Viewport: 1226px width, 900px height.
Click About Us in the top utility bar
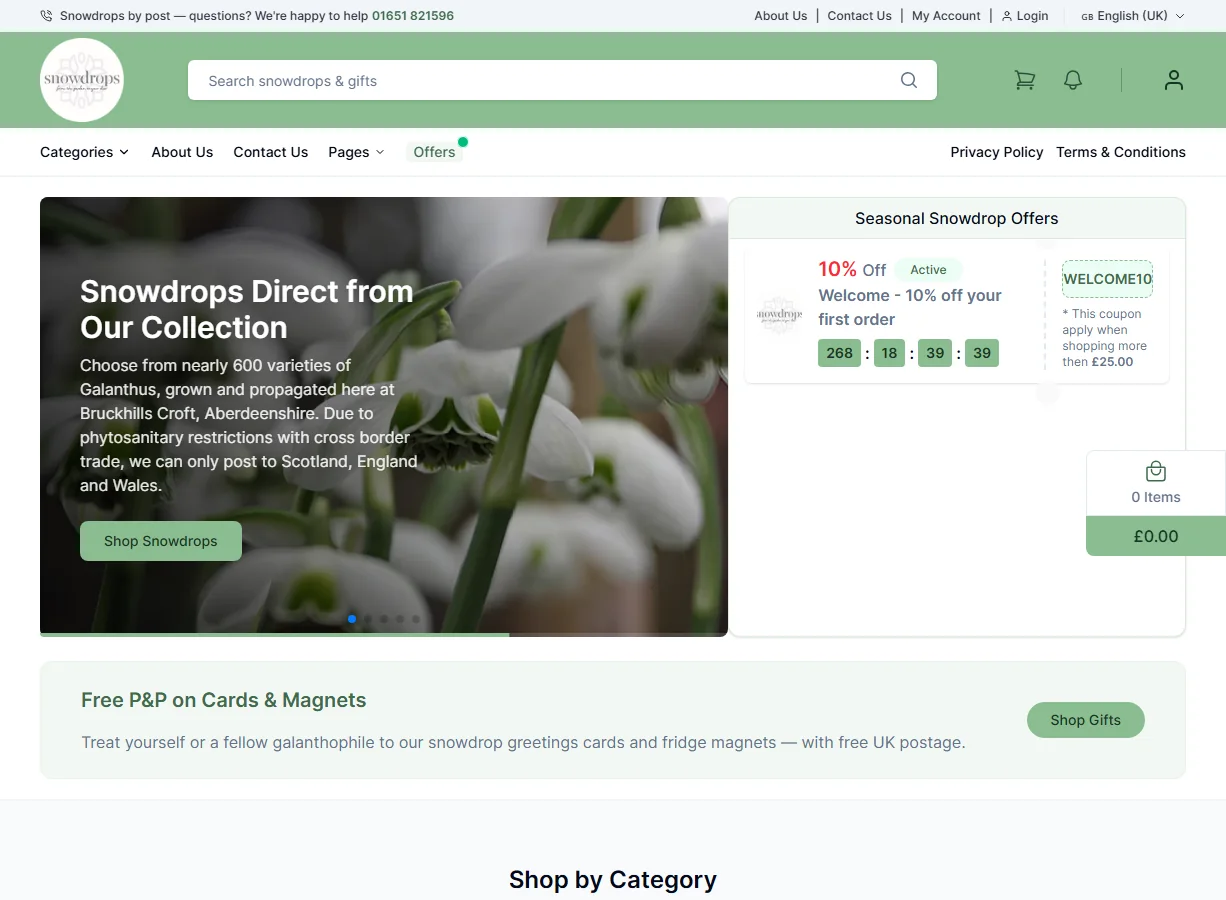[781, 16]
